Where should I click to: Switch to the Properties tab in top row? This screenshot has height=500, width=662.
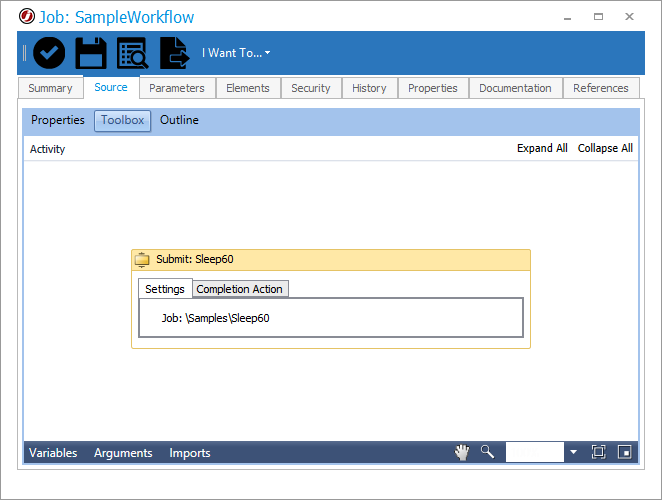(433, 88)
